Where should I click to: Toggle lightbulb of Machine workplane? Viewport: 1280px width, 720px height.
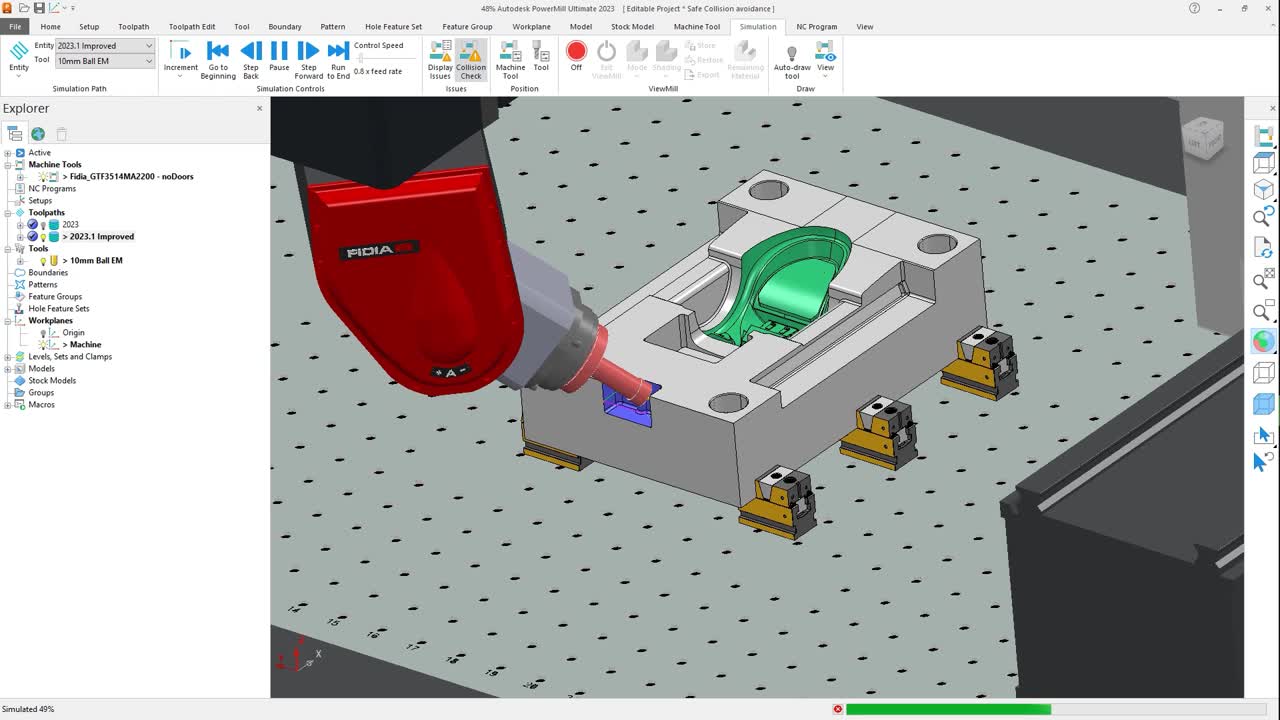(x=43, y=345)
